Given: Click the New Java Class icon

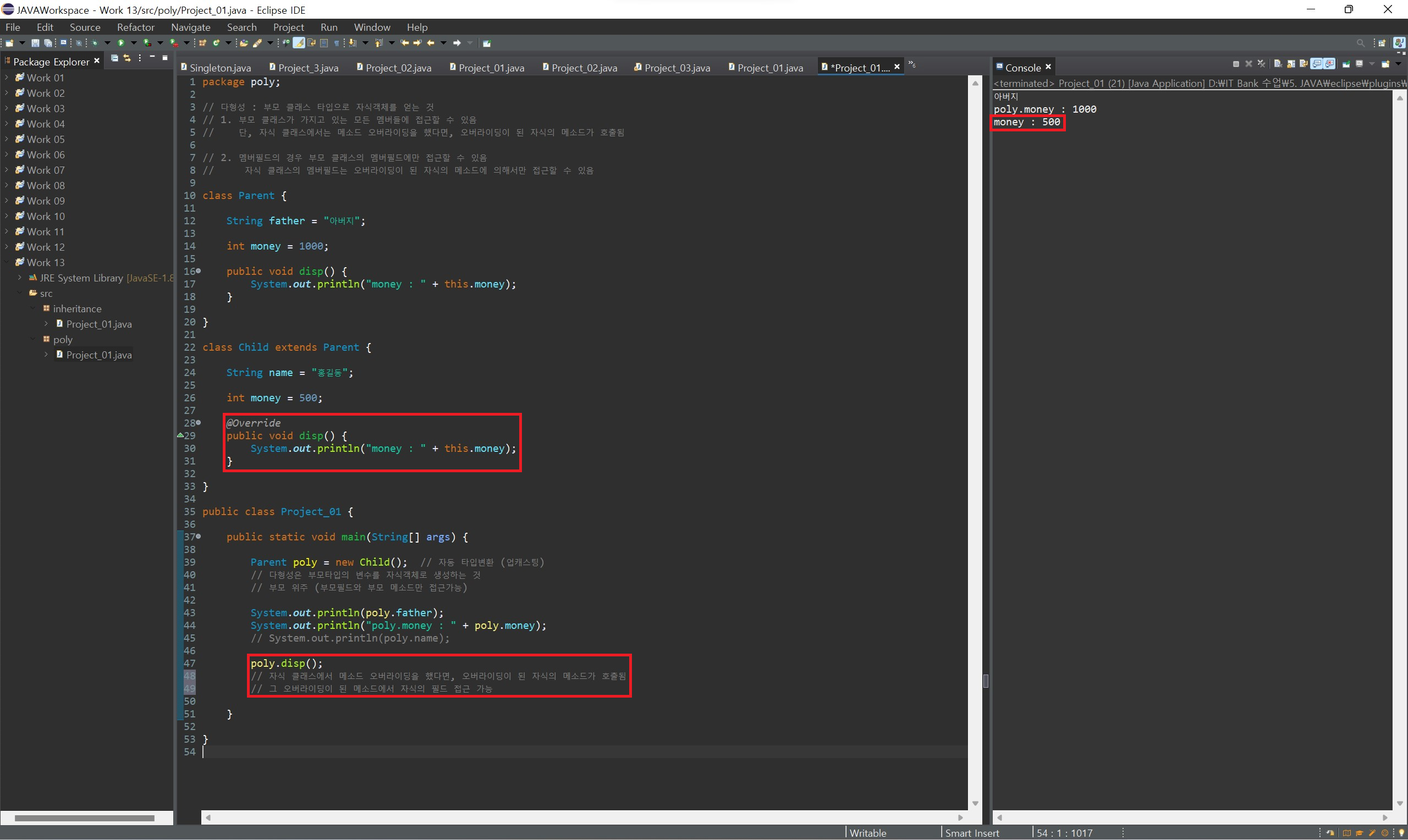Looking at the screenshot, I should point(216,43).
